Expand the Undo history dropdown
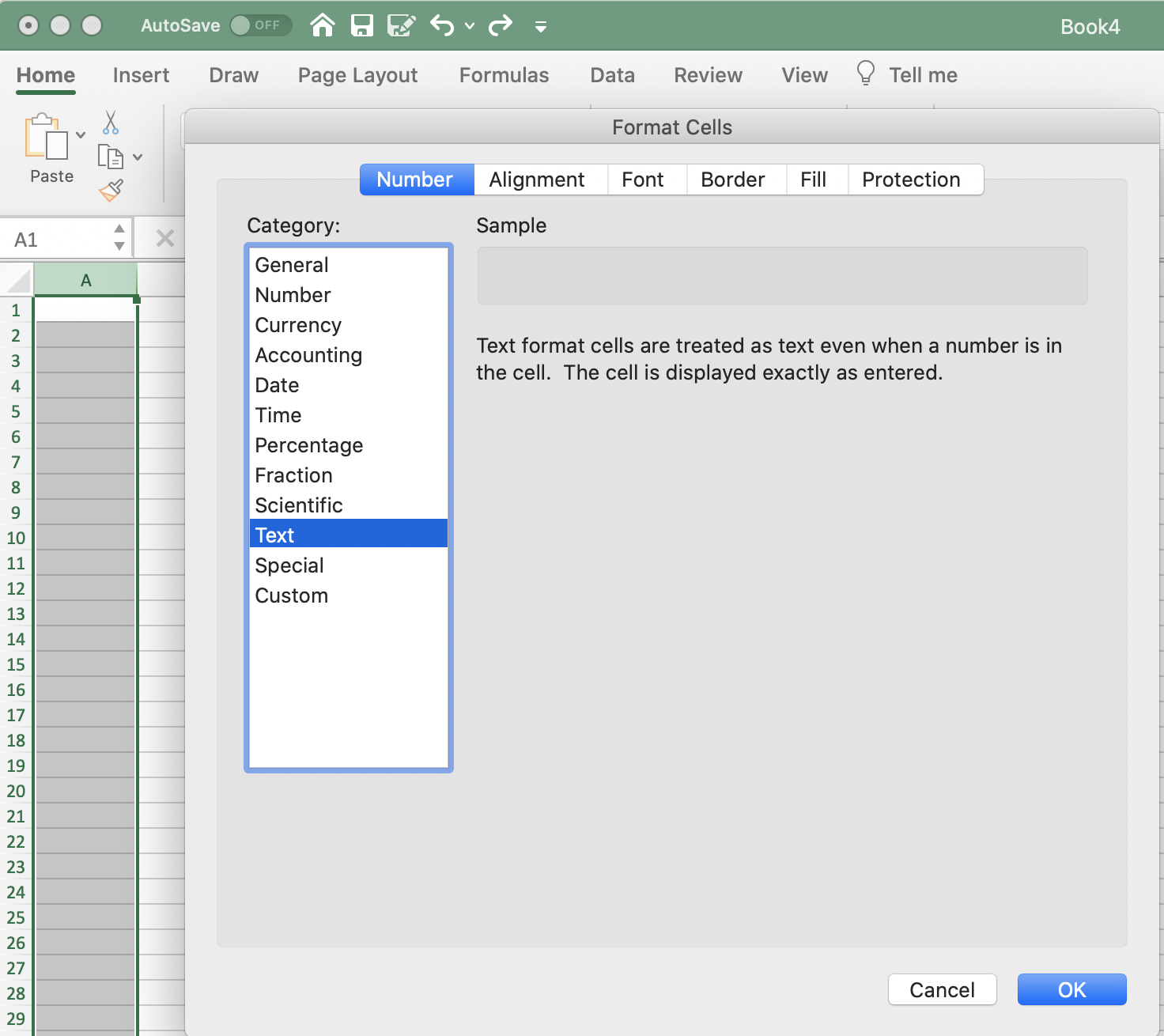Image resolution: width=1164 pixels, height=1036 pixels. (x=470, y=26)
